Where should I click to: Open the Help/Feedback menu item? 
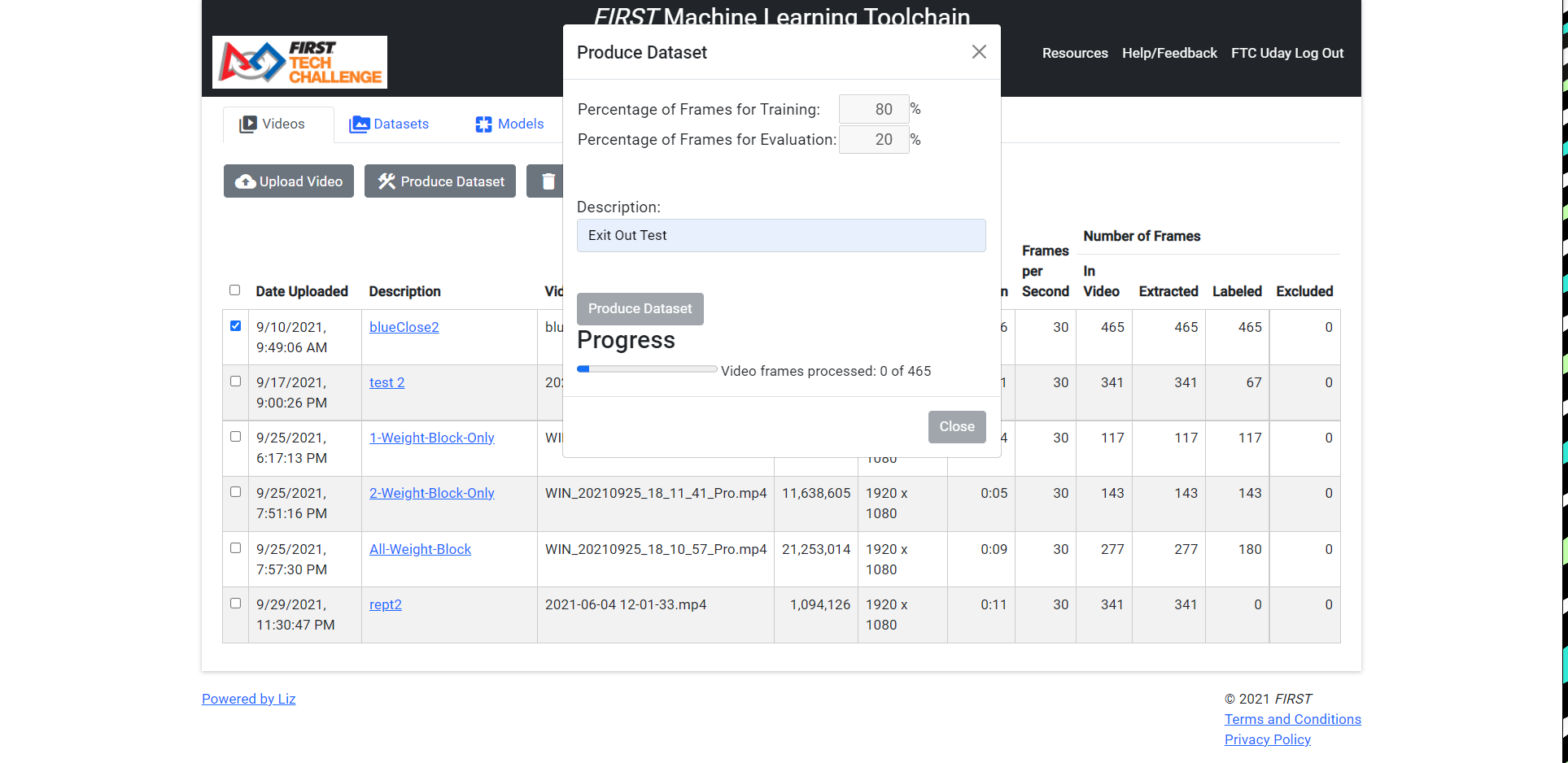[x=1169, y=52]
